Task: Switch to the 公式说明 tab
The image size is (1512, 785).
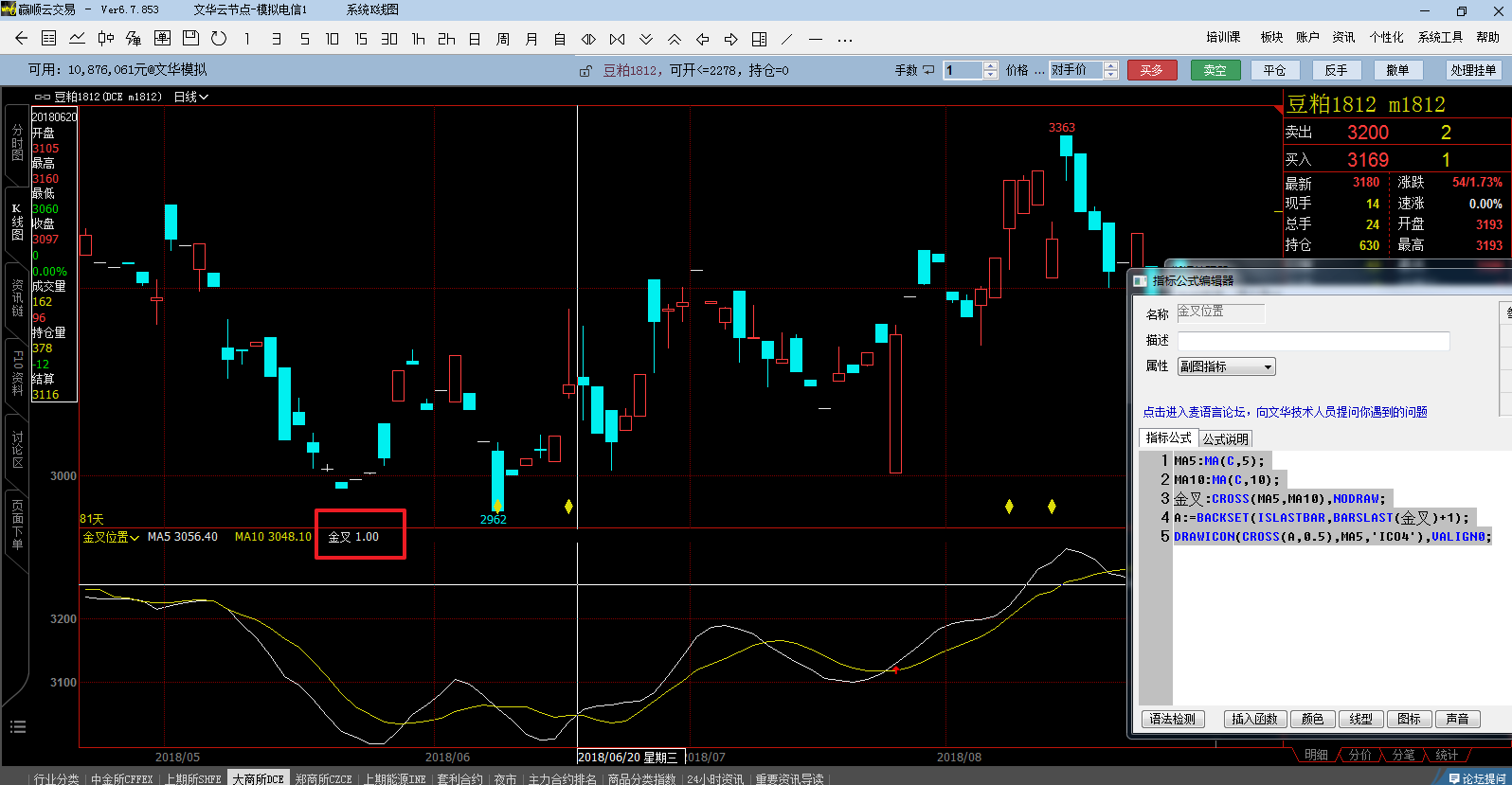Action: (x=1225, y=438)
